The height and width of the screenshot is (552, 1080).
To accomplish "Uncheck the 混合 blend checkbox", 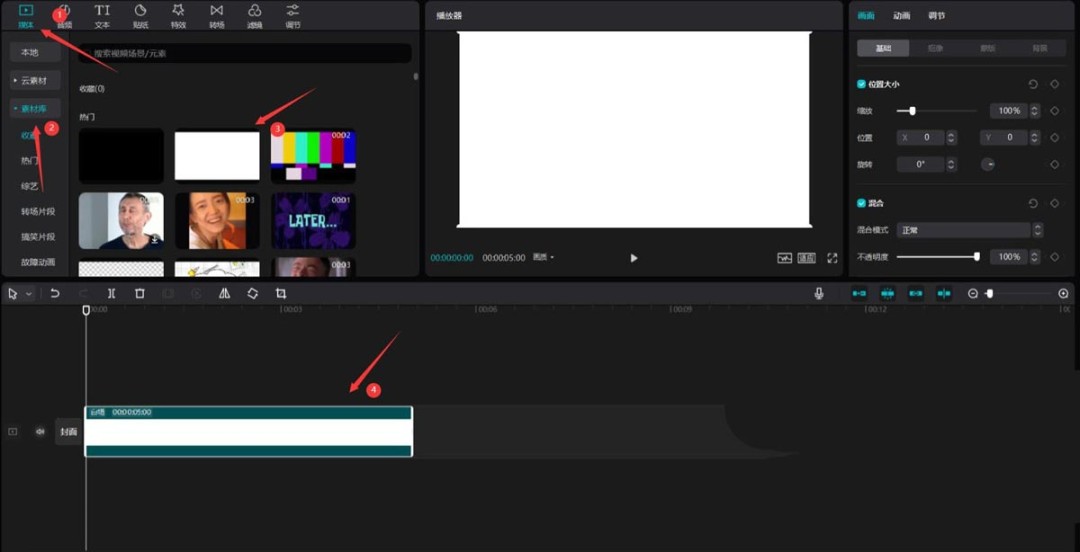I will pos(862,203).
